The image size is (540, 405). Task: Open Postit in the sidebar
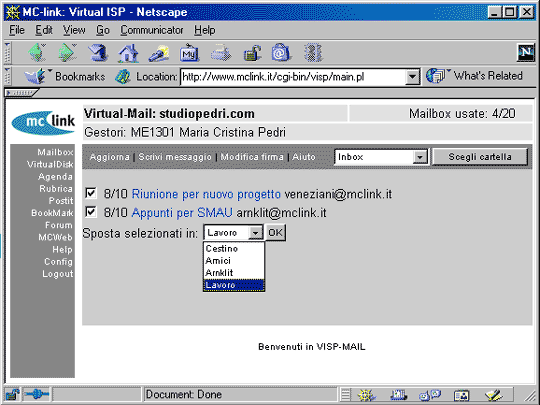click(61, 201)
